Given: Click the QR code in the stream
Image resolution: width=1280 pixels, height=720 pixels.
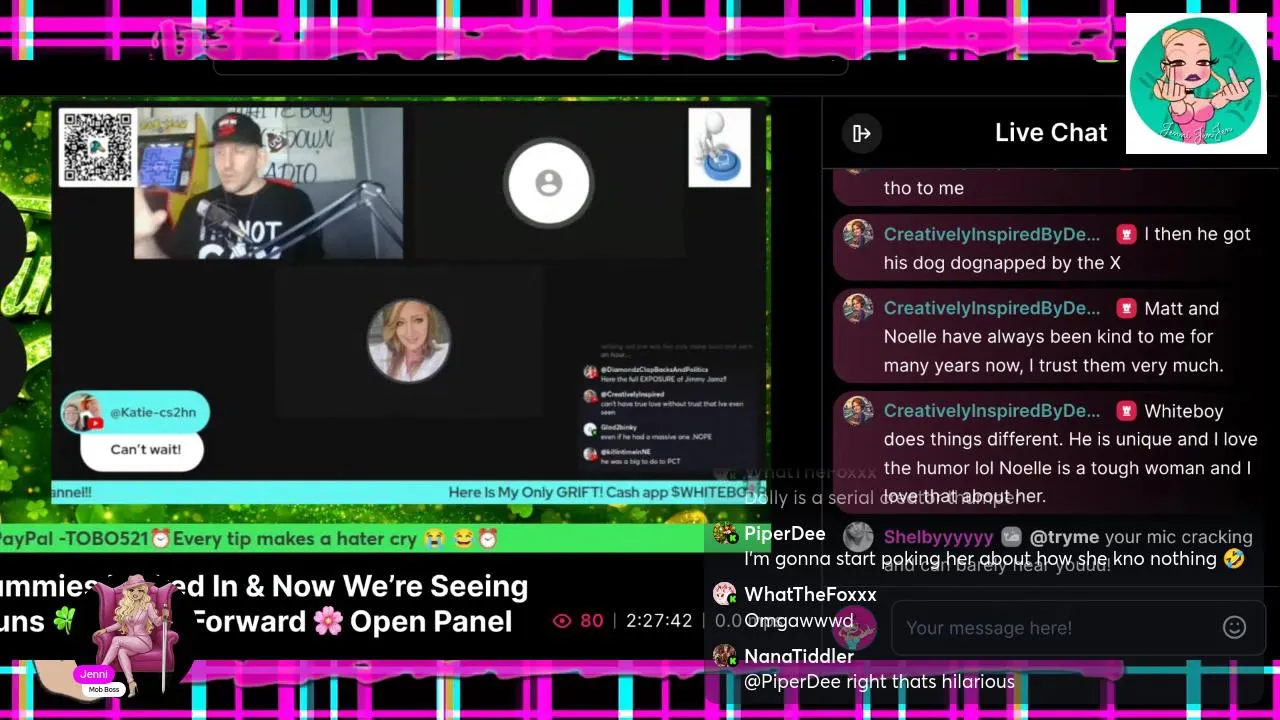Looking at the screenshot, I should (x=97, y=148).
